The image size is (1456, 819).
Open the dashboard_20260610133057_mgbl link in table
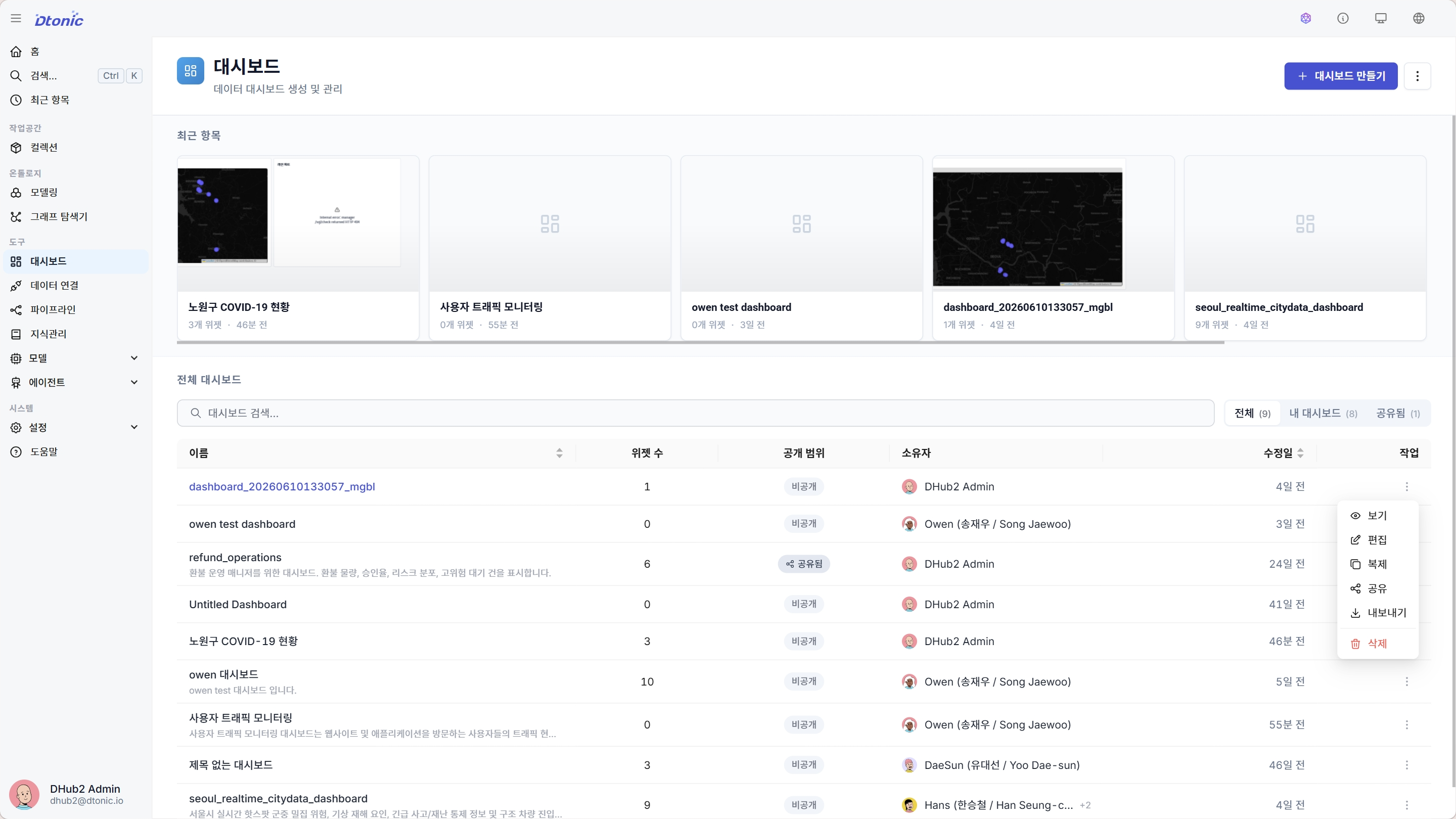pyautogui.click(x=282, y=487)
